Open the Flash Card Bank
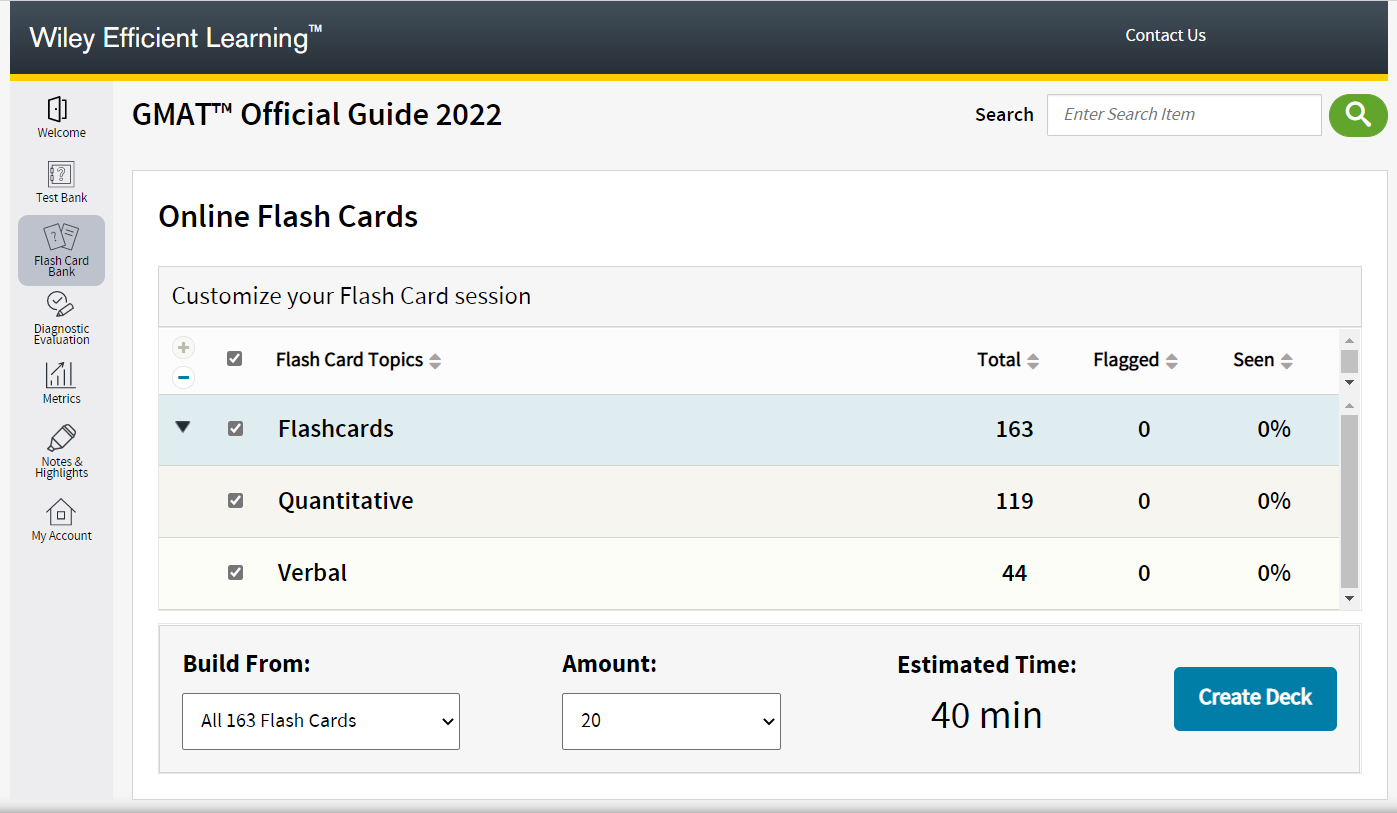 60,248
